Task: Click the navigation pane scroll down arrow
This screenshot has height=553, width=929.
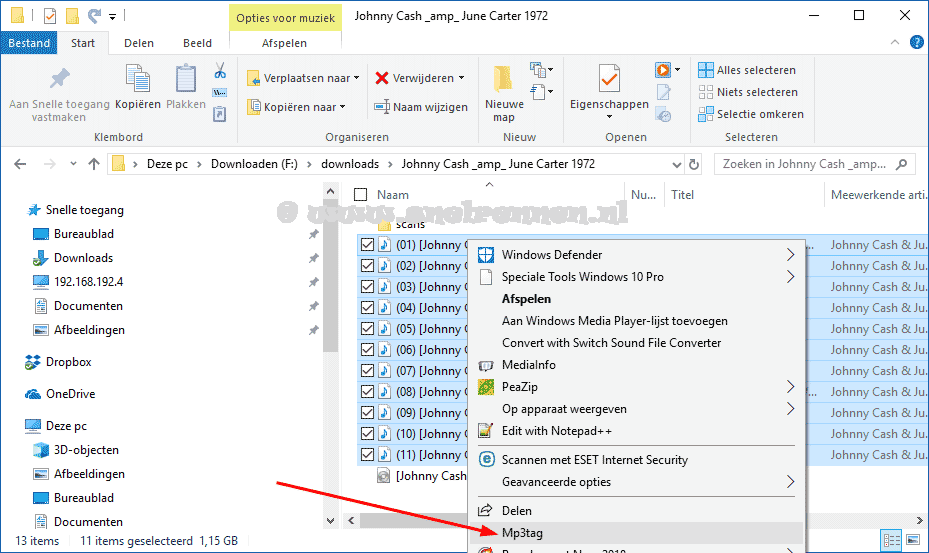Action: click(330, 521)
